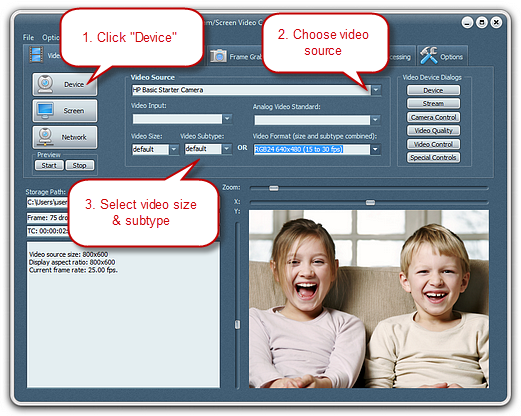521x416 pixels.
Task: Expand the Analog Video Standard dropdown
Action: coord(376,120)
